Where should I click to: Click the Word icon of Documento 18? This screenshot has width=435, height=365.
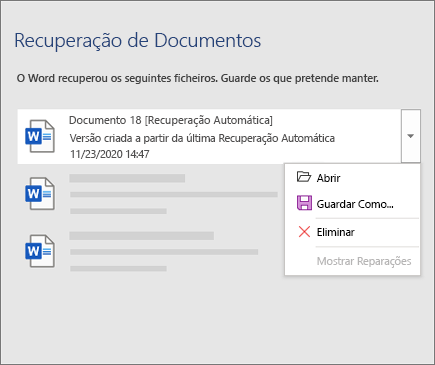point(40,136)
